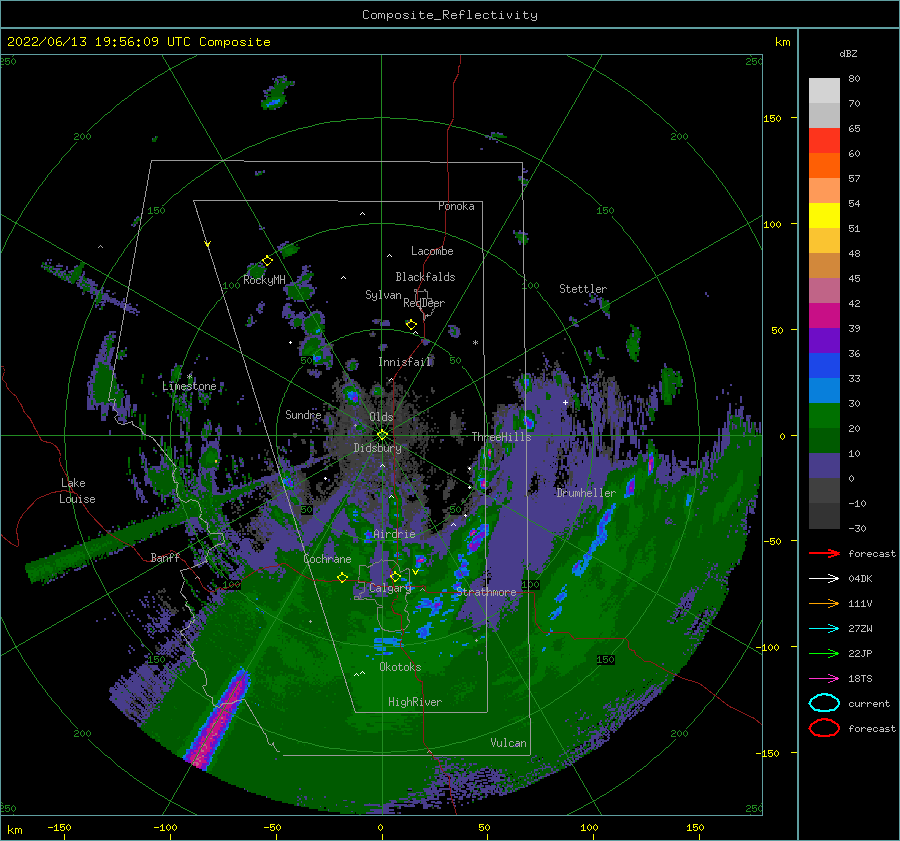
Task: Click the Lake Louise label
Action: pyautogui.click(x=77, y=491)
